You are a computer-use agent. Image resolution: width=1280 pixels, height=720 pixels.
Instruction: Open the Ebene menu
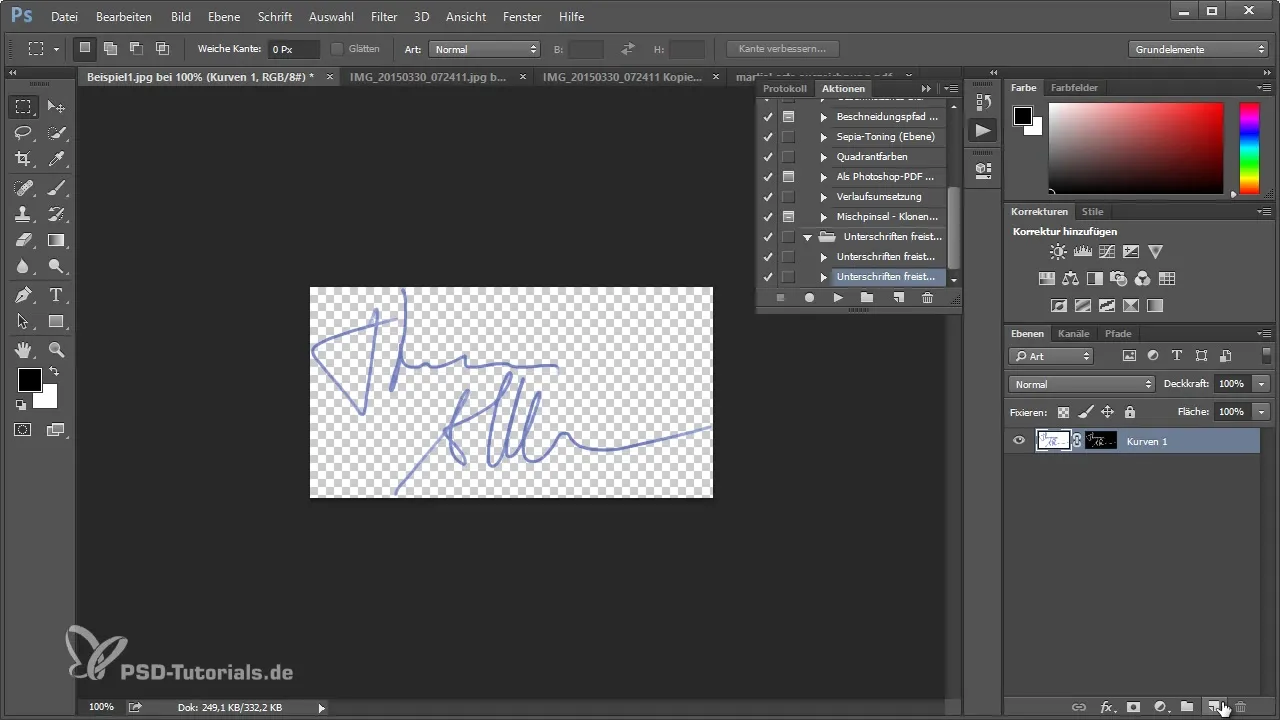click(x=224, y=17)
